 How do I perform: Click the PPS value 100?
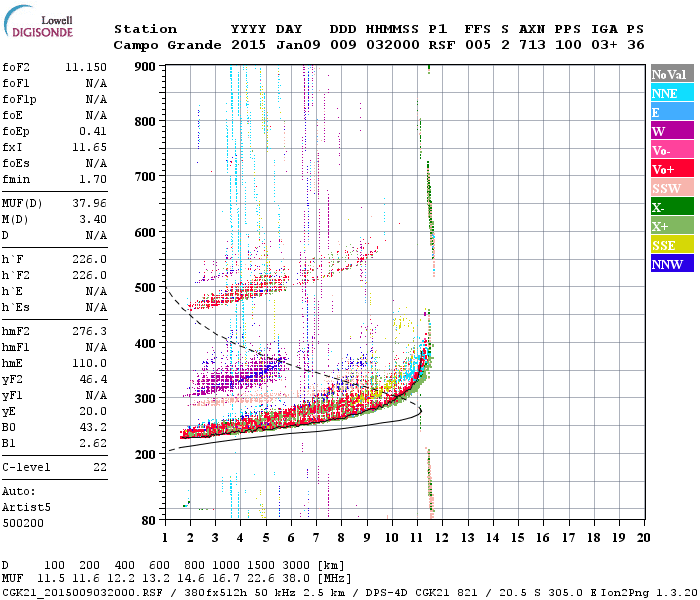[568, 45]
